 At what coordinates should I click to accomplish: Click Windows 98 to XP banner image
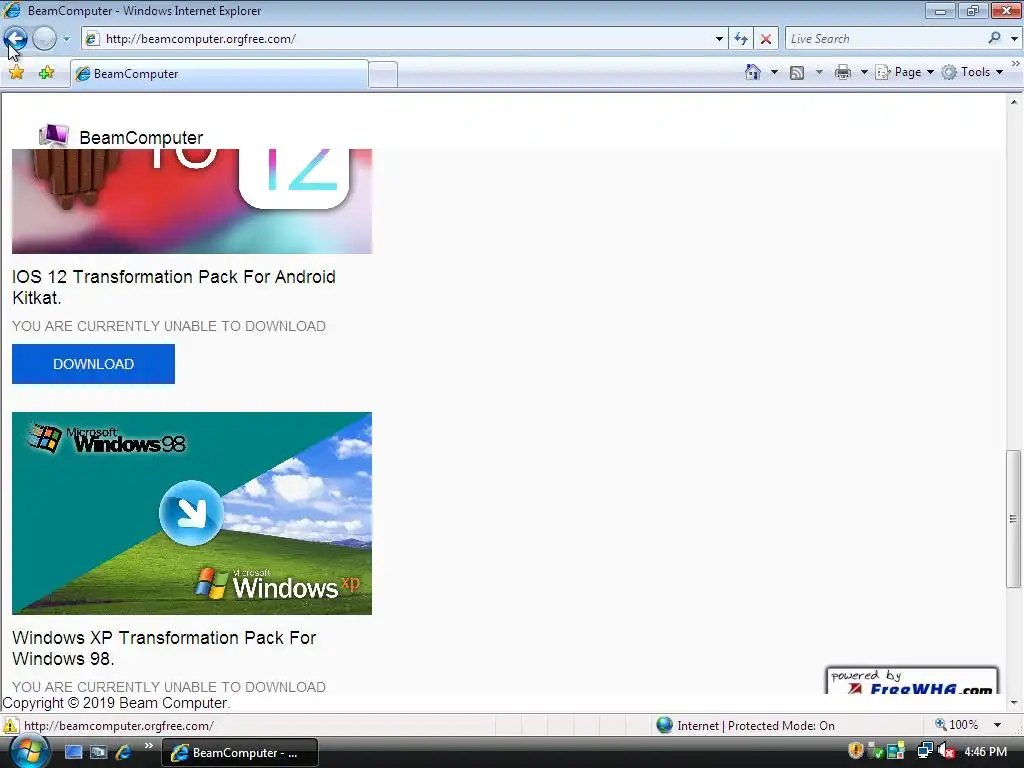(192, 513)
